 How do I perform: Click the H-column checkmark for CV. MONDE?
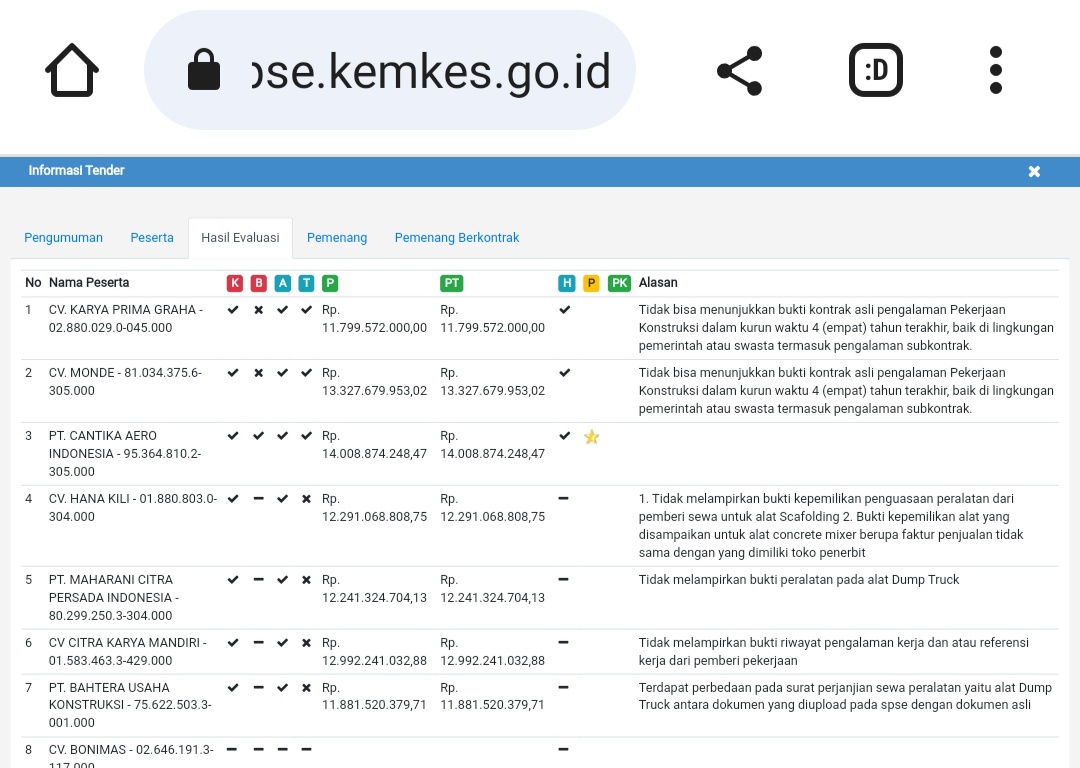coord(565,373)
